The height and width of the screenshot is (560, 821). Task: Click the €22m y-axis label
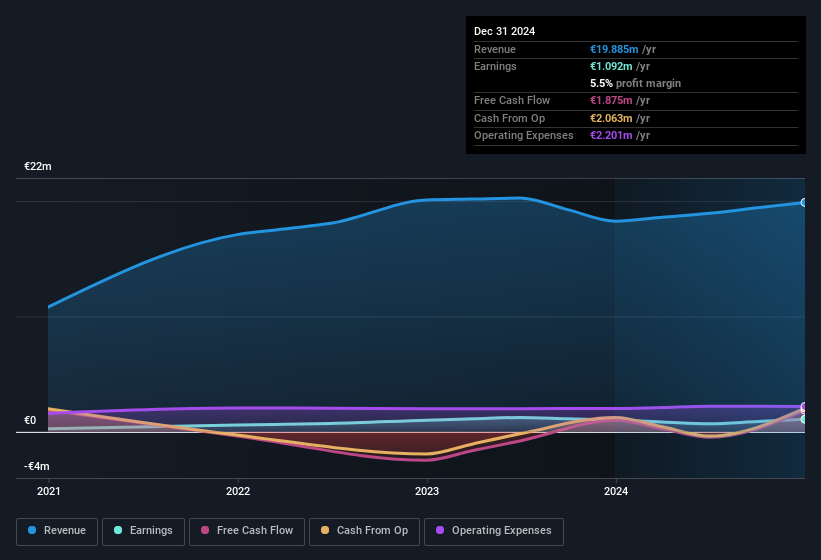point(38,166)
